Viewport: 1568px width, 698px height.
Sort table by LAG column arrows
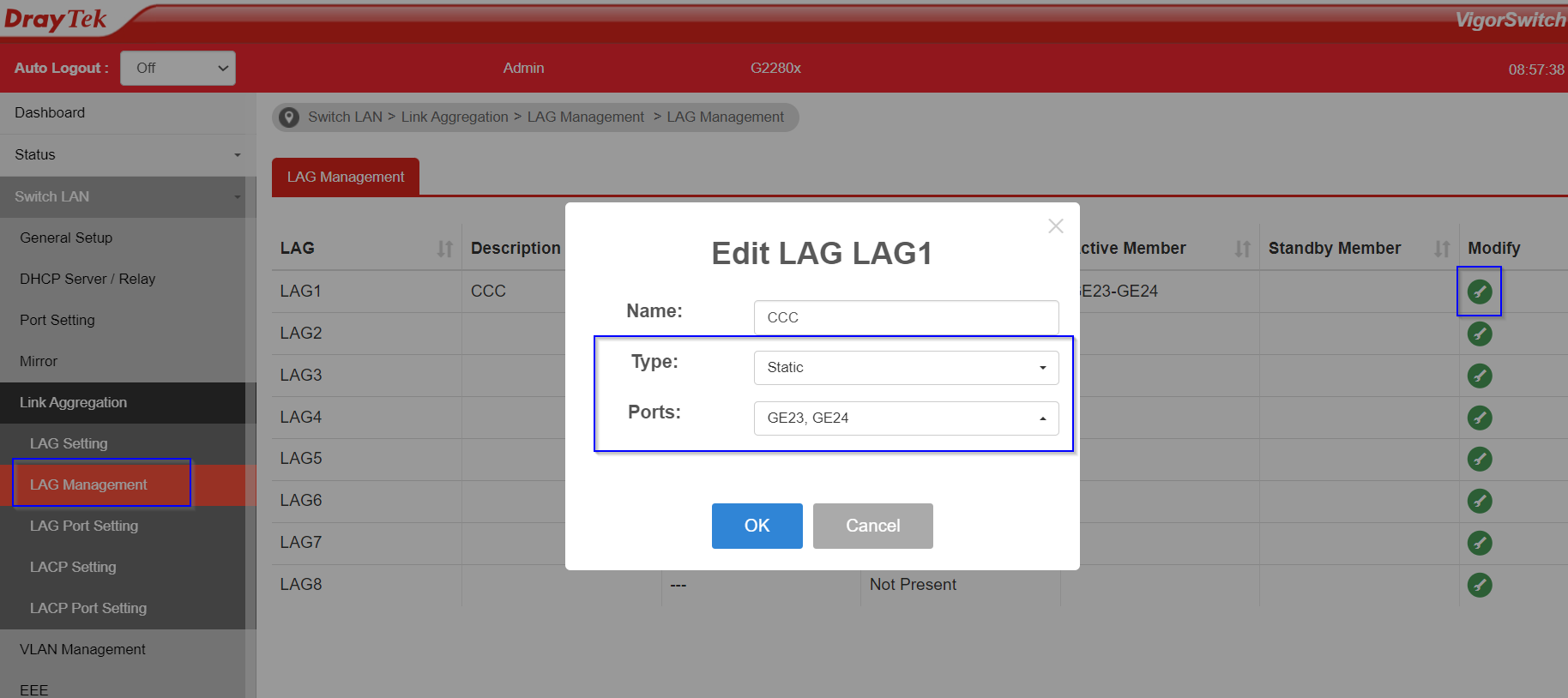pyautogui.click(x=444, y=249)
